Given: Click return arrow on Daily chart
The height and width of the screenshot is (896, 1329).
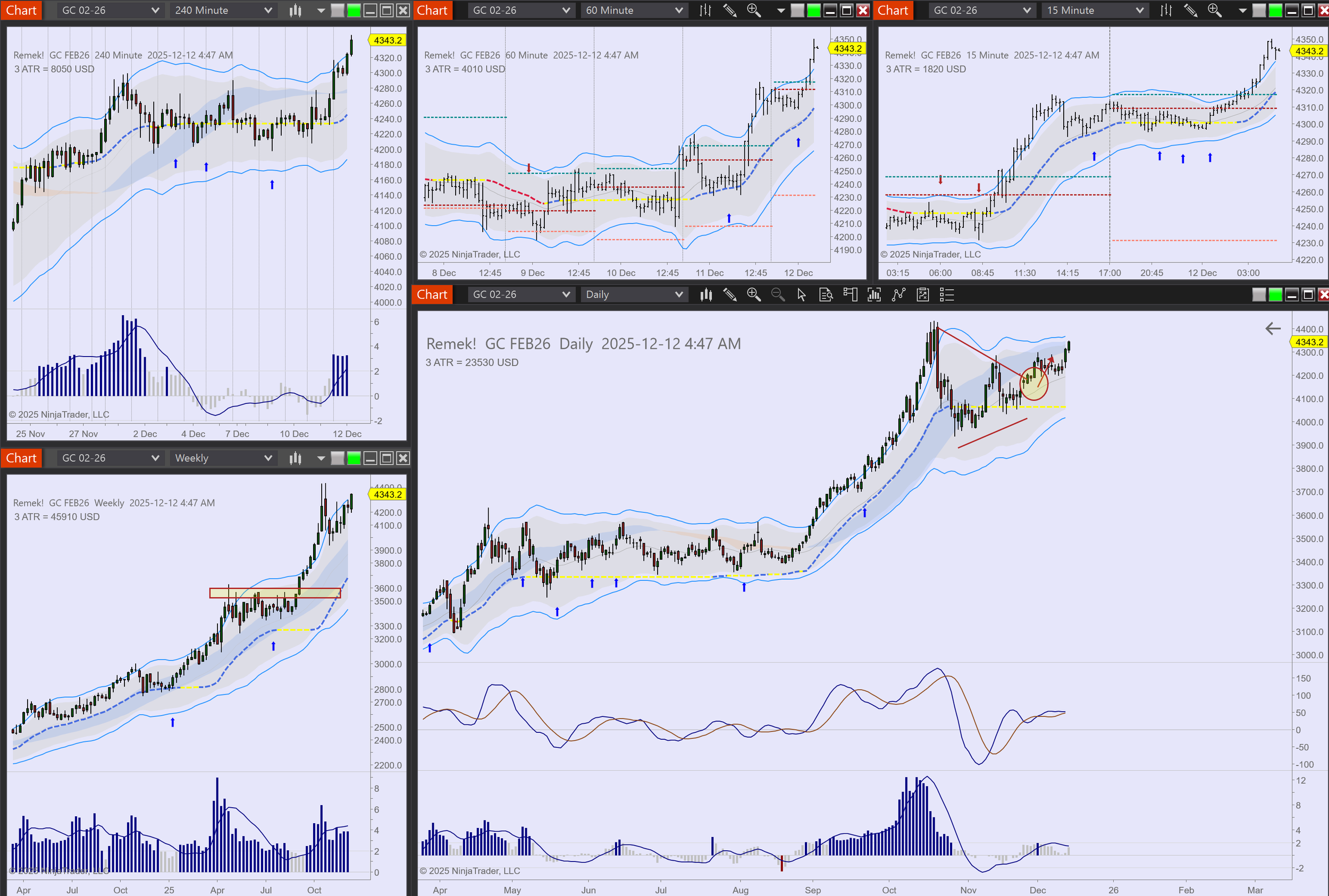Looking at the screenshot, I should (1273, 328).
